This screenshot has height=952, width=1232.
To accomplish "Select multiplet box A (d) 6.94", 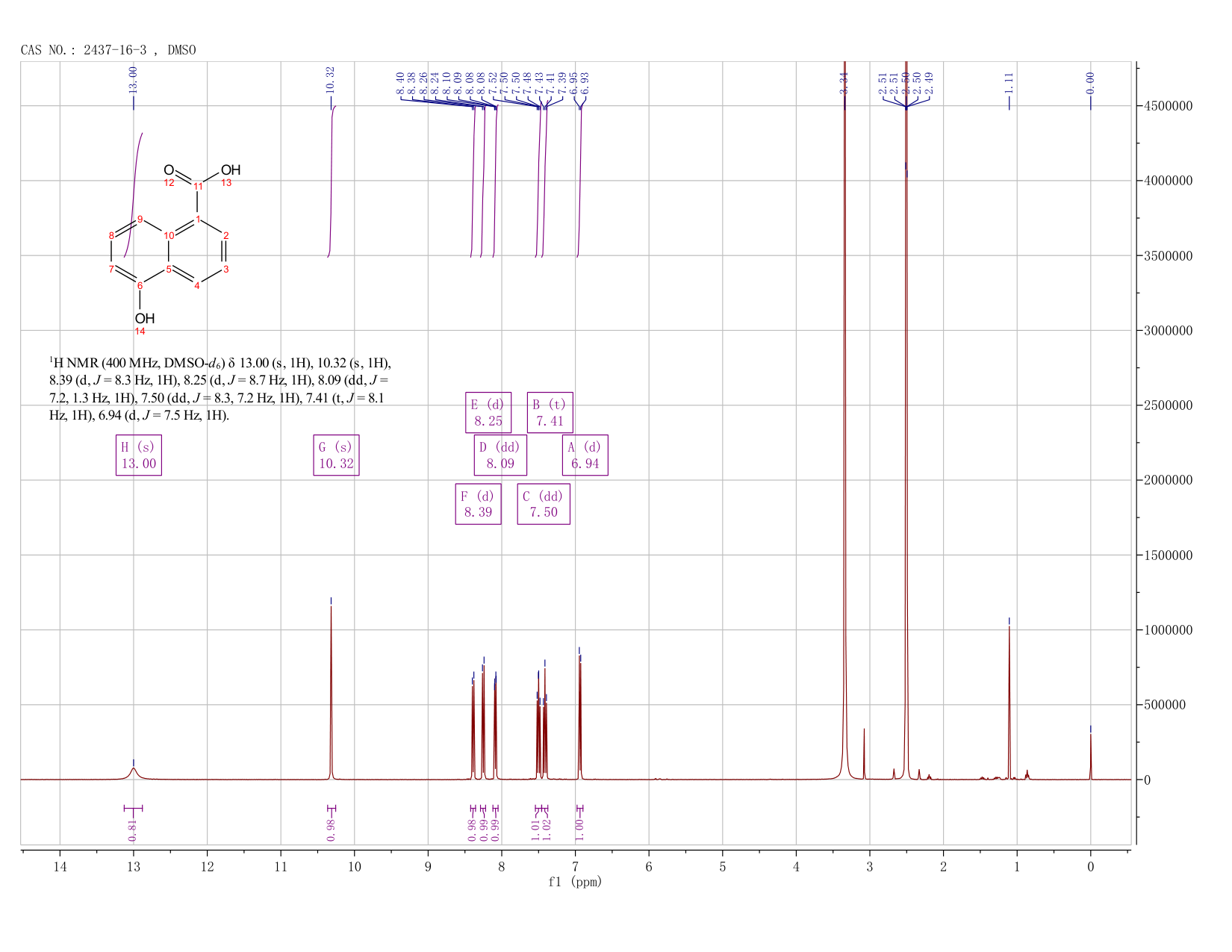I will 585,455.
